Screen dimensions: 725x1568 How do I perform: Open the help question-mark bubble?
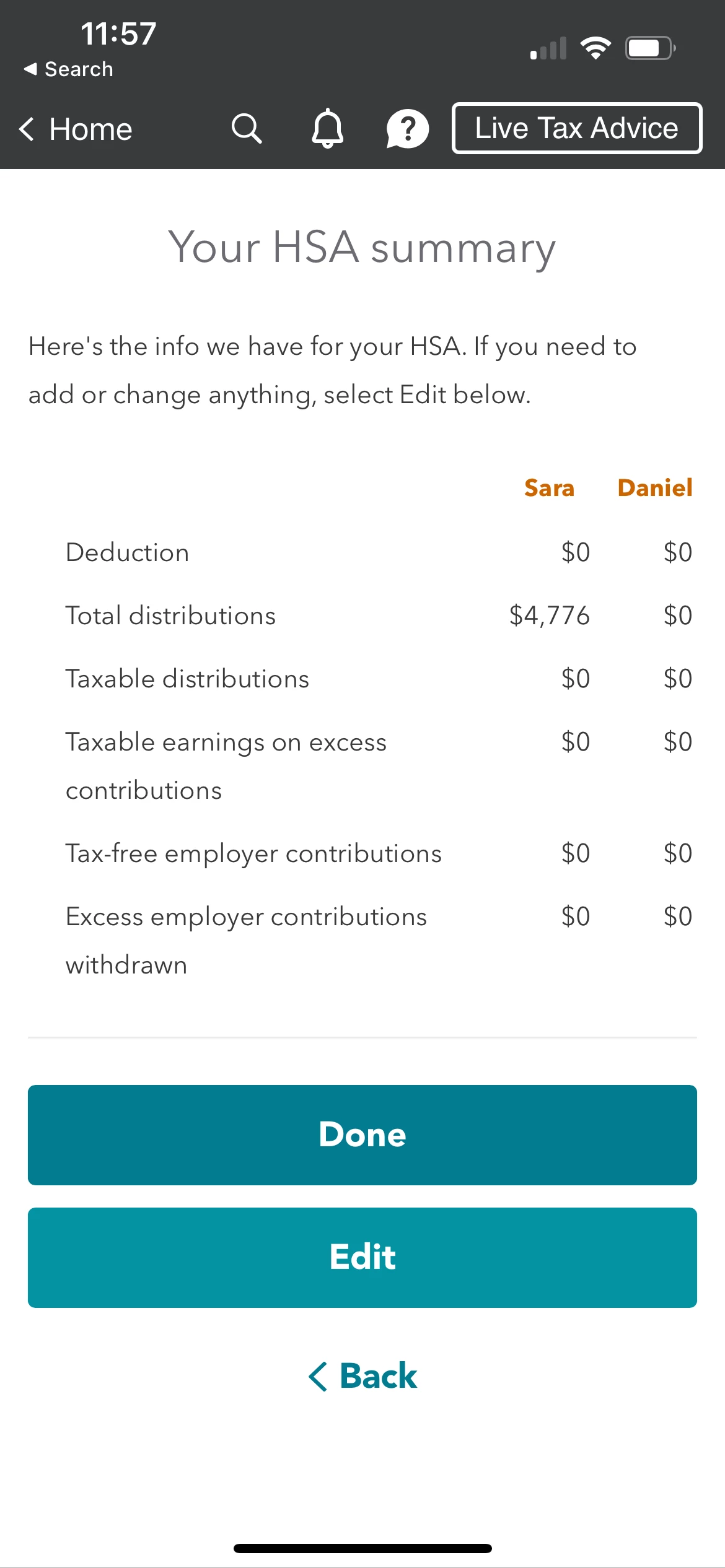[x=407, y=129]
